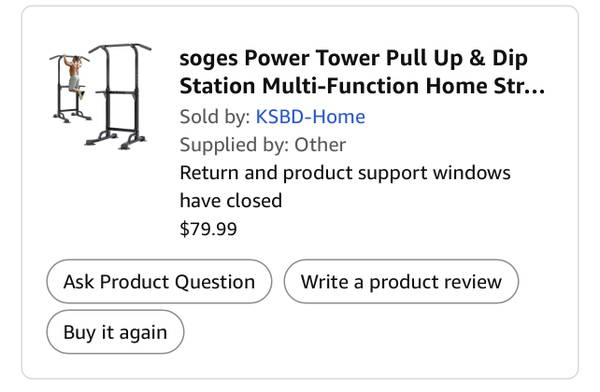Click the Sold by: label
This screenshot has width=600, height=392.
tap(215, 116)
